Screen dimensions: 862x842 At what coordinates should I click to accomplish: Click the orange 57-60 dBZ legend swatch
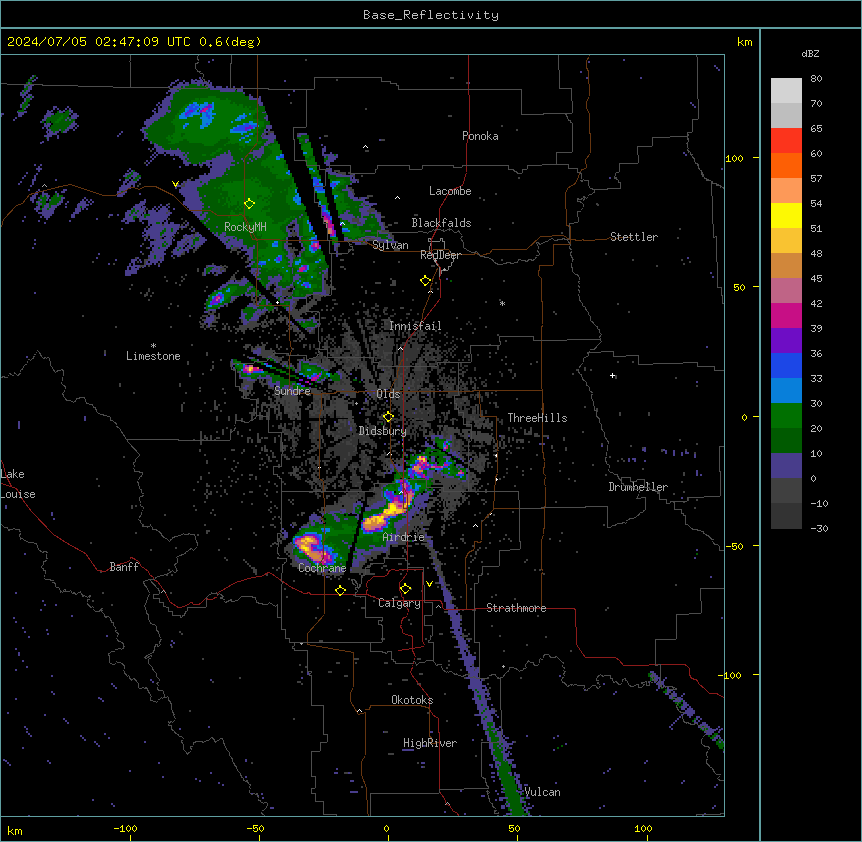pyautogui.click(x=786, y=165)
